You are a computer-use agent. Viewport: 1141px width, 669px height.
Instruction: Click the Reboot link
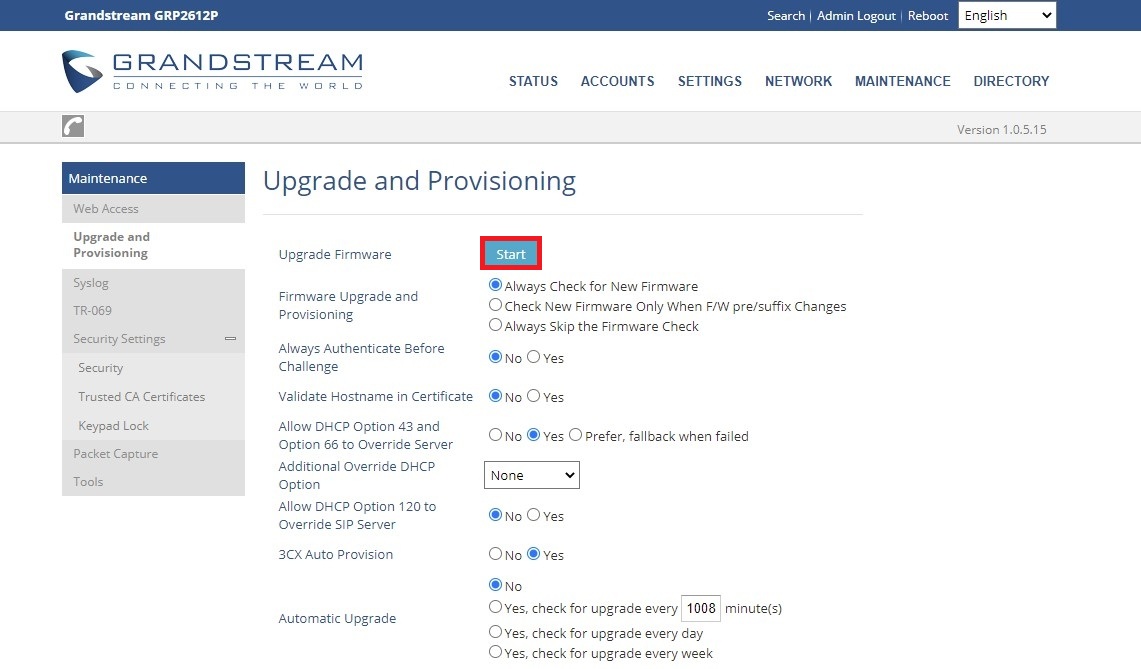click(x=927, y=16)
